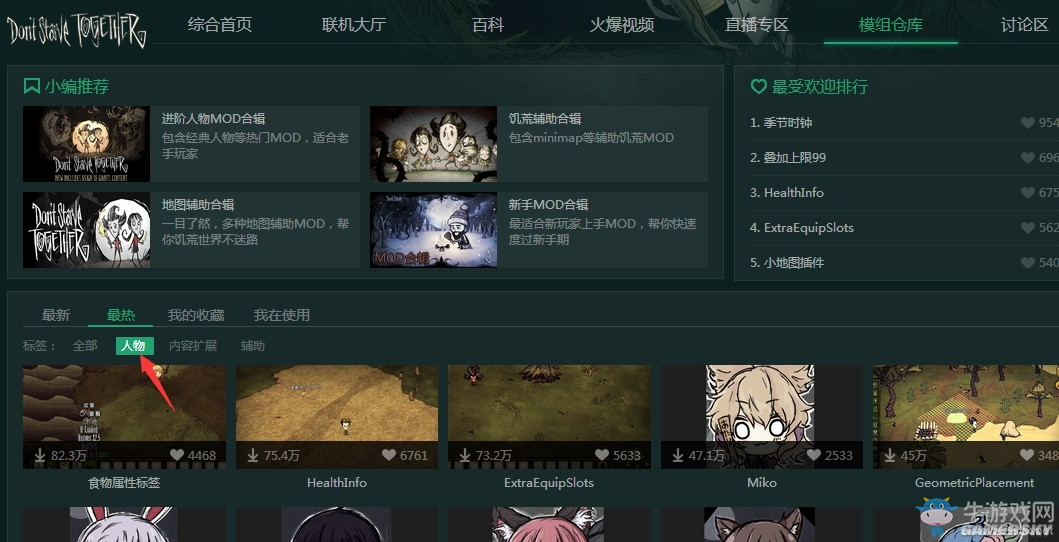Click the 新手MOD合辑 title link
Viewport: 1059px width, 542px height.
point(548,205)
